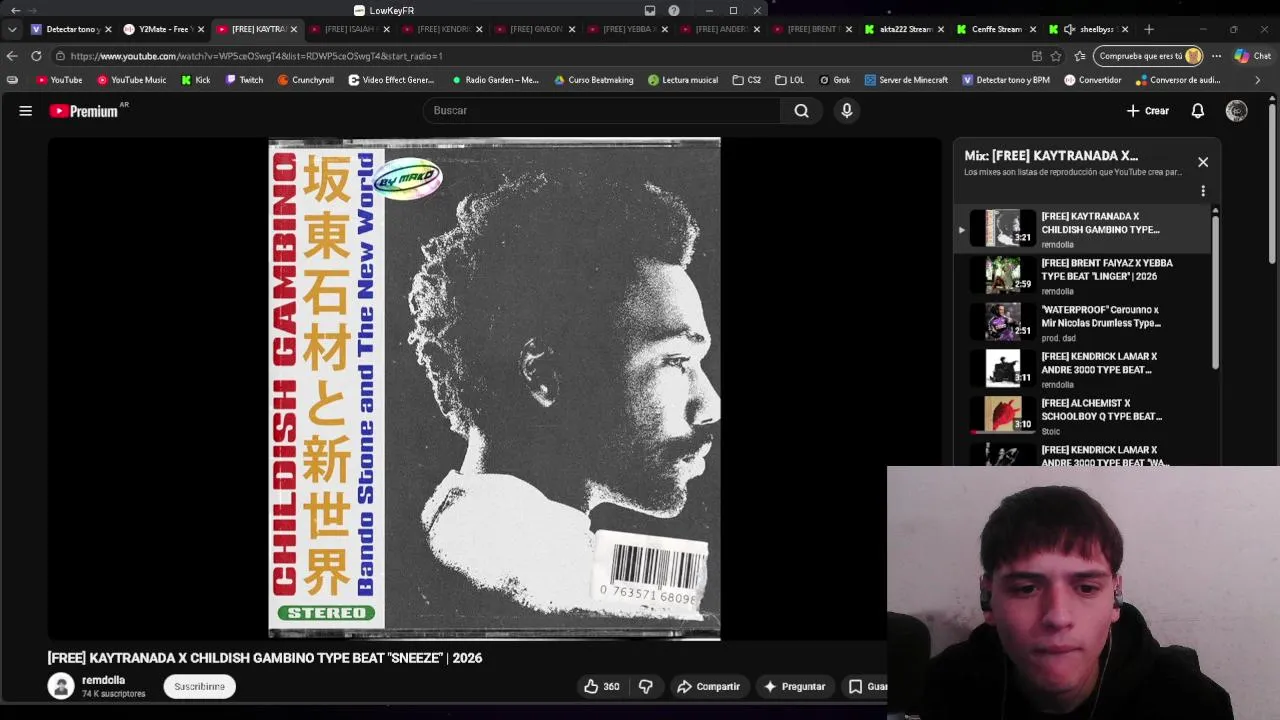Add page to favorites star icon
This screenshot has height=720, width=1280.
[x=1055, y=56]
